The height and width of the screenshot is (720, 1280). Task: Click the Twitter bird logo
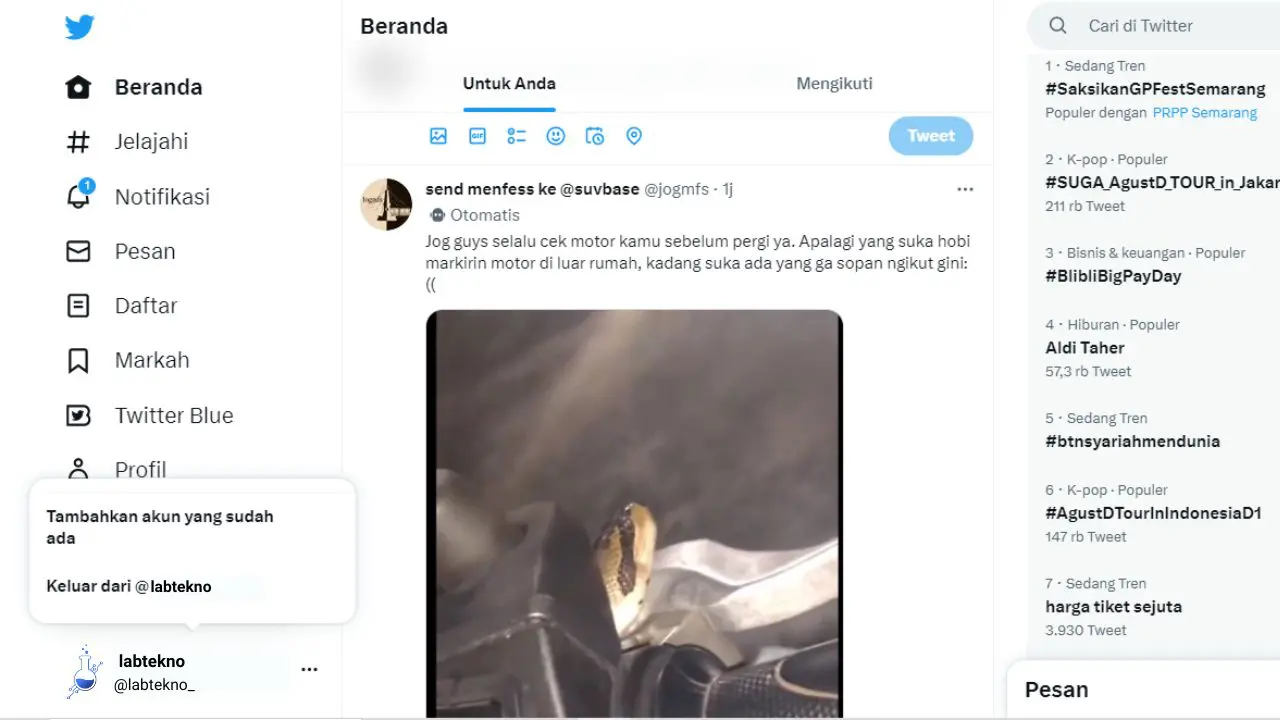click(x=80, y=27)
